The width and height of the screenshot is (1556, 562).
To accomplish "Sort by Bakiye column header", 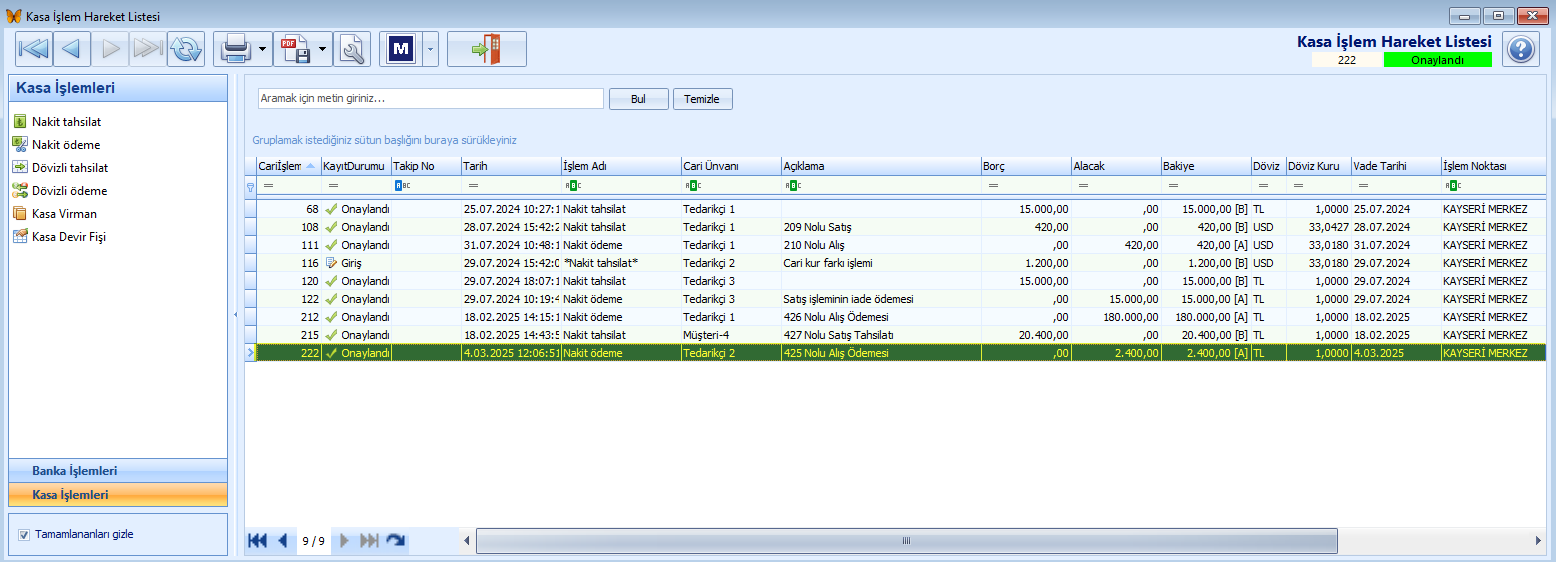I will click(1205, 166).
